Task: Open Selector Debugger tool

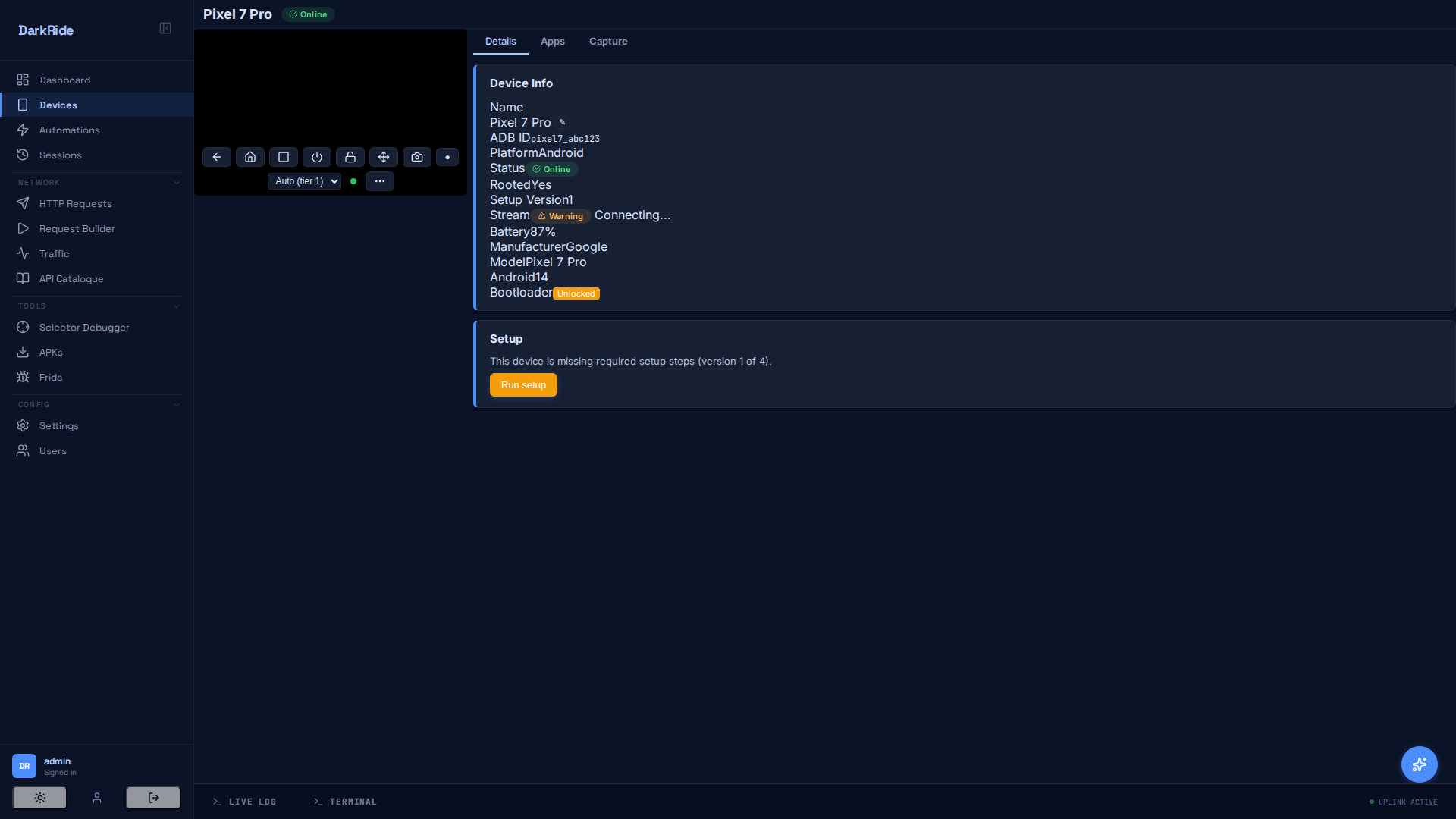Action: 97,327
